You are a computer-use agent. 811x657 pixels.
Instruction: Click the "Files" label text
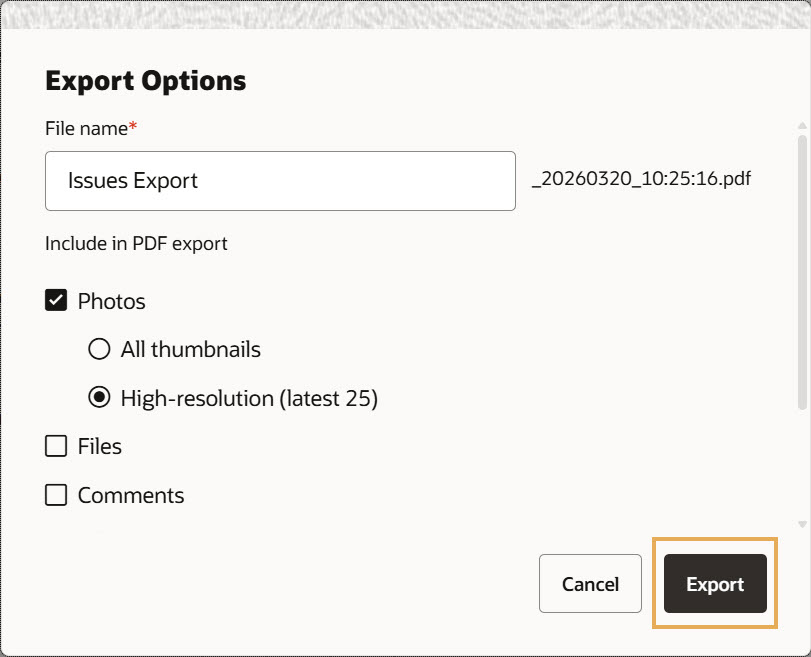(100, 446)
